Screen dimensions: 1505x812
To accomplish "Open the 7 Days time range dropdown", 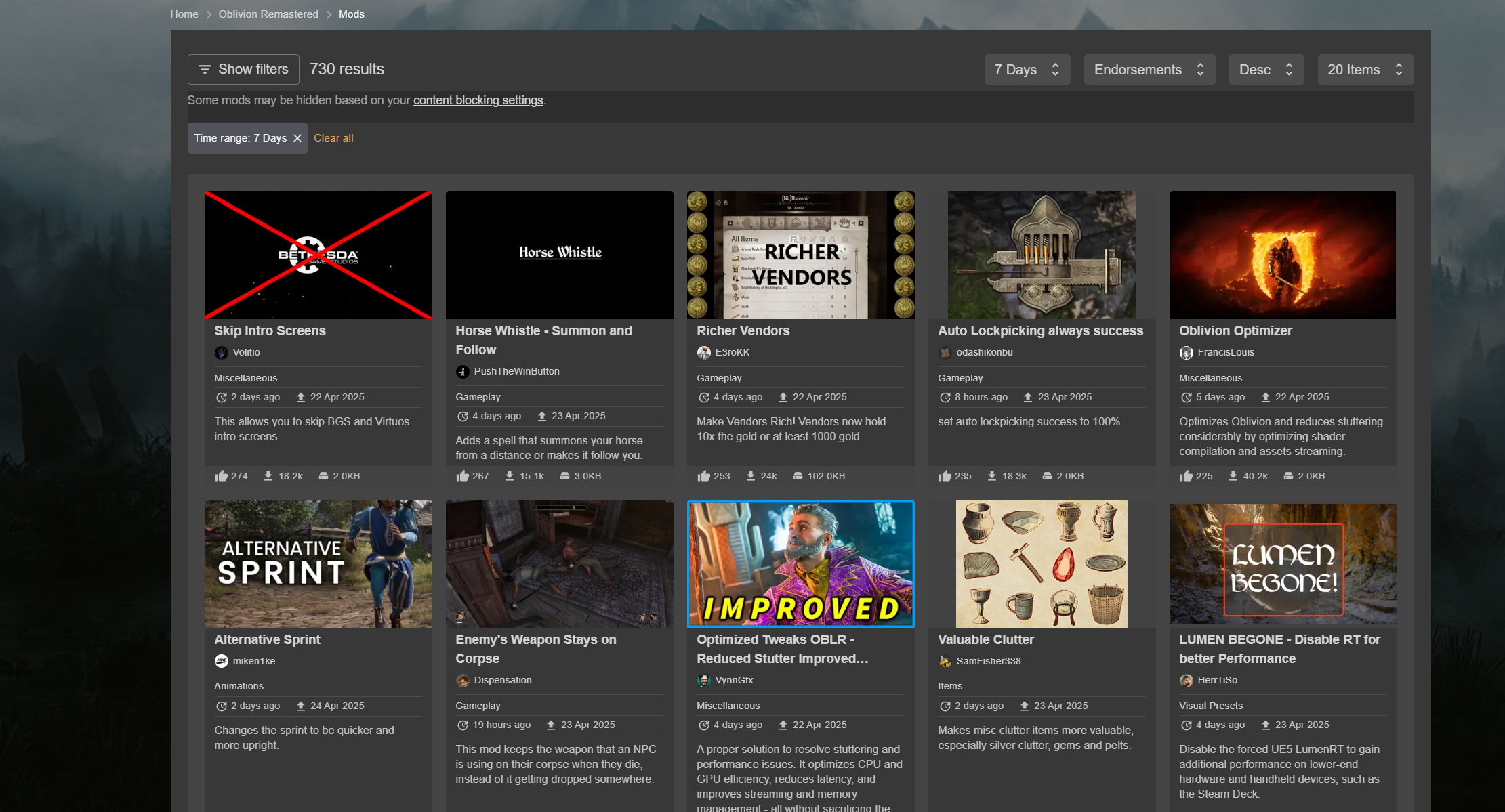I will 1027,70.
